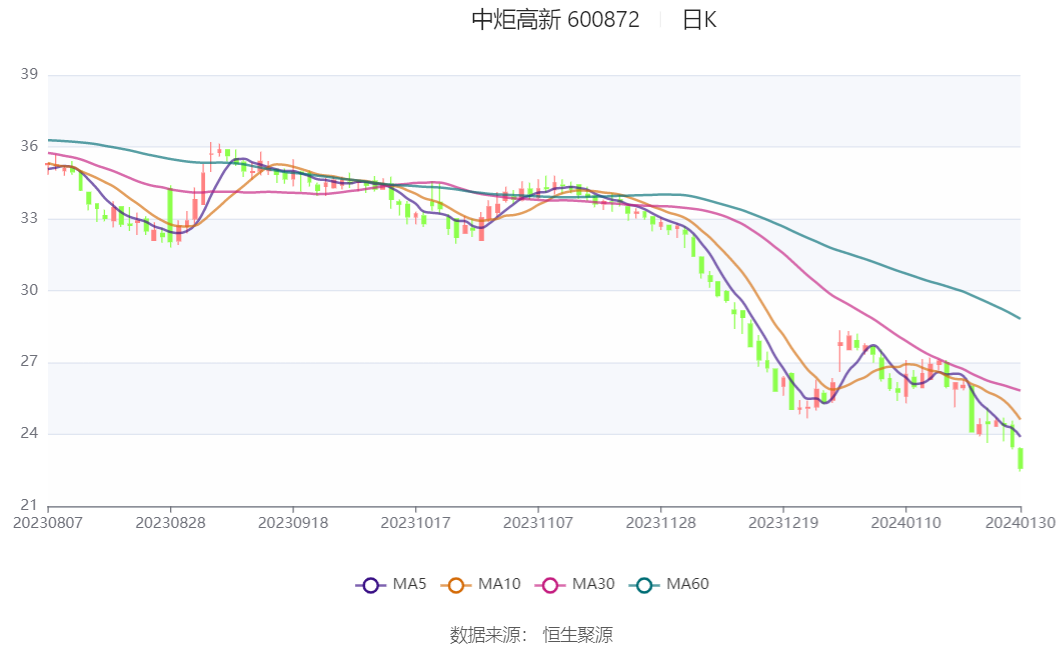Screen dimensions: 1062x646
Task: Click x-axis date label 20230828
Action: [x=171, y=523]
